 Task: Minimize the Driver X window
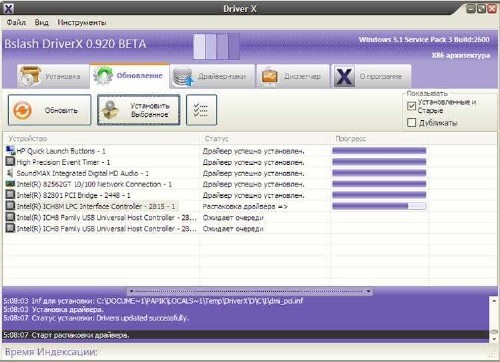click(x=471, y=9)
